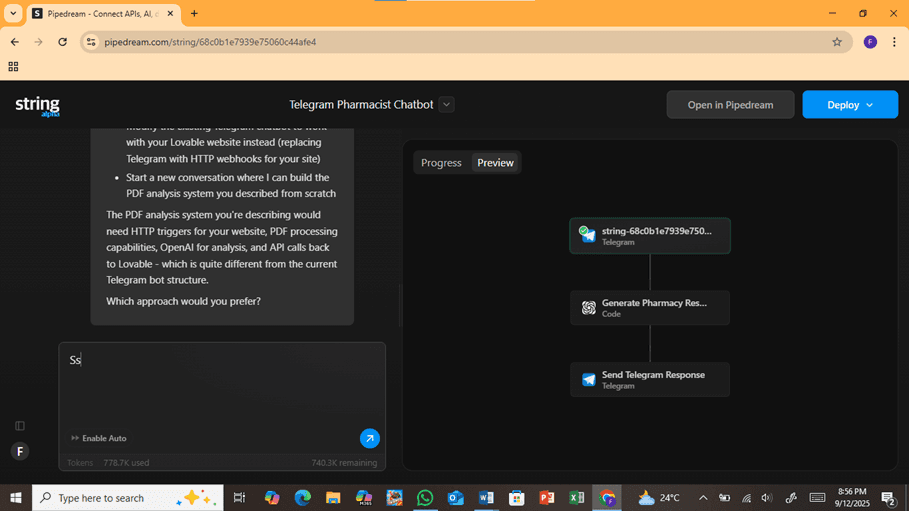The height and width of the screenshot is (511, 909).
Task: Go forward in browser history
Action: point(38,42)
